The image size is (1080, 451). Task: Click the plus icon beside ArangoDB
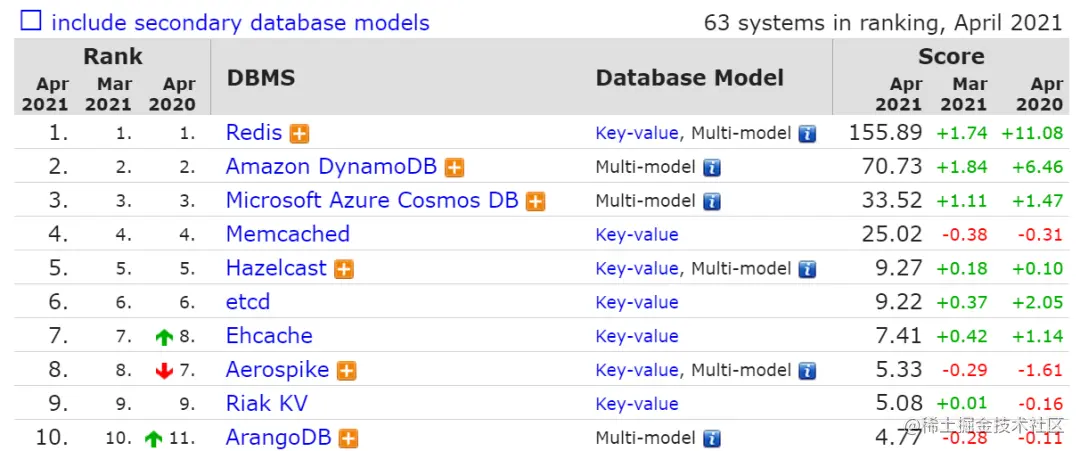click(348, 438)
